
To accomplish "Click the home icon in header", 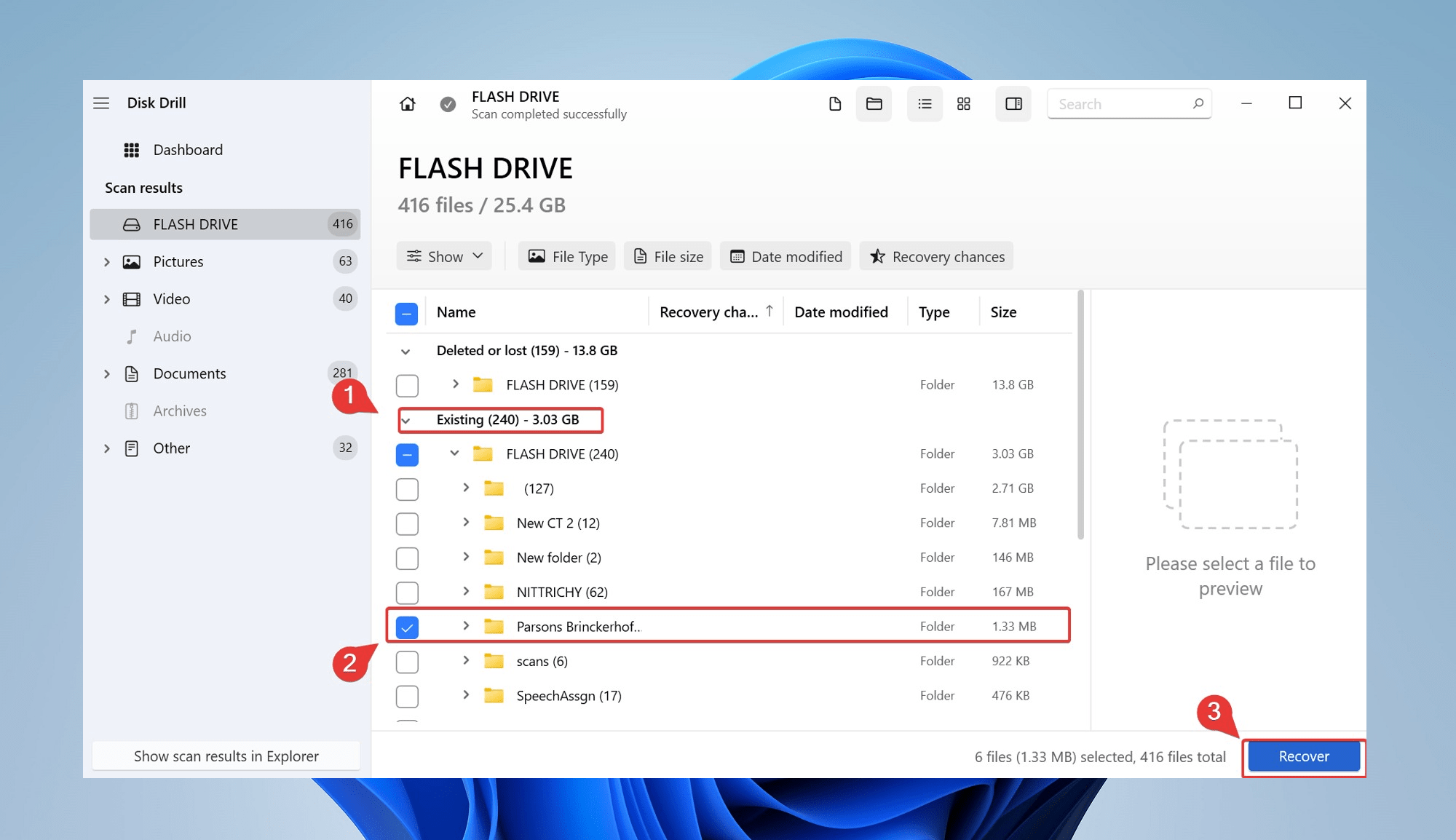I will coord(408,104).
